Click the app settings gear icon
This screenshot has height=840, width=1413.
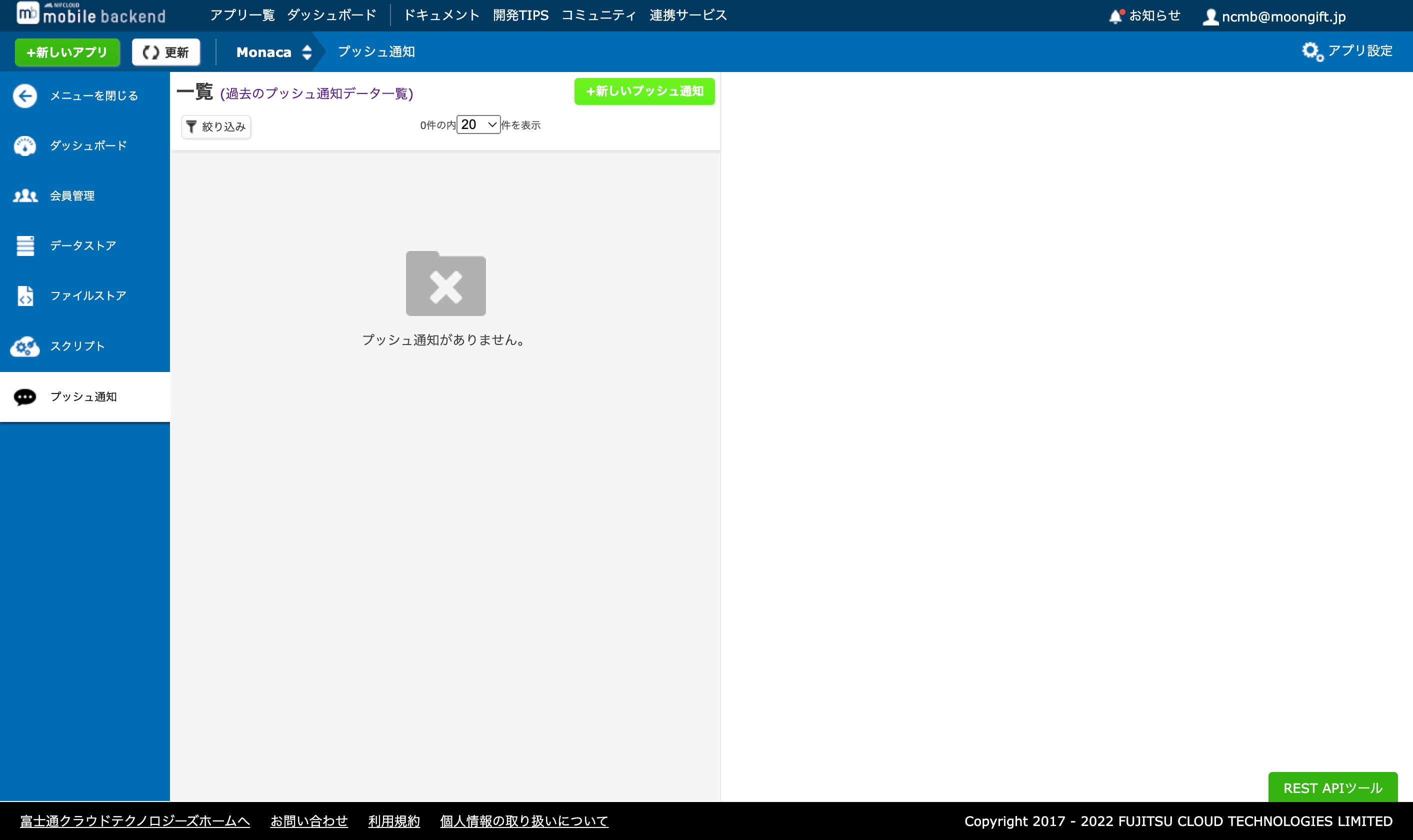pos(1312,51)
